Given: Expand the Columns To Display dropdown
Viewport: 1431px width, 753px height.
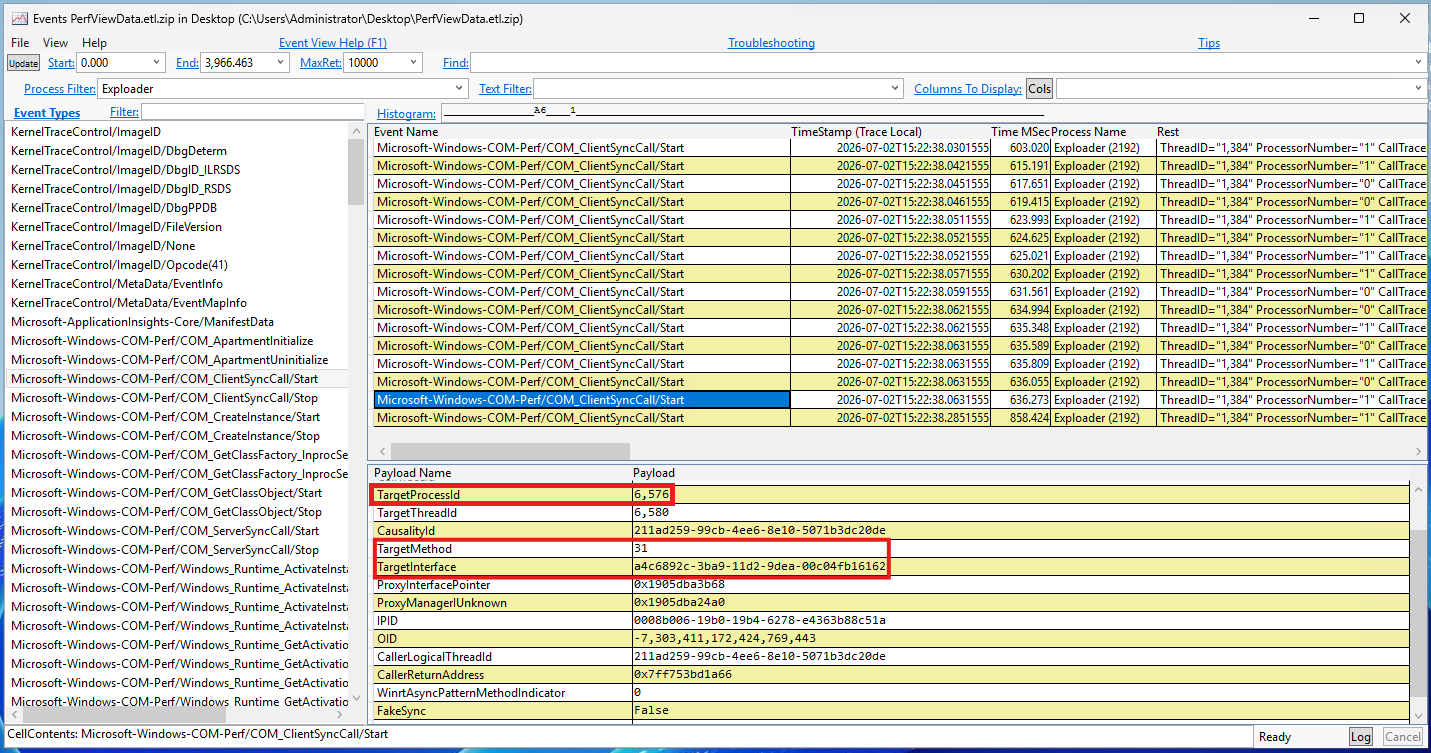Looking at the screenshot, I should 1418,89.
